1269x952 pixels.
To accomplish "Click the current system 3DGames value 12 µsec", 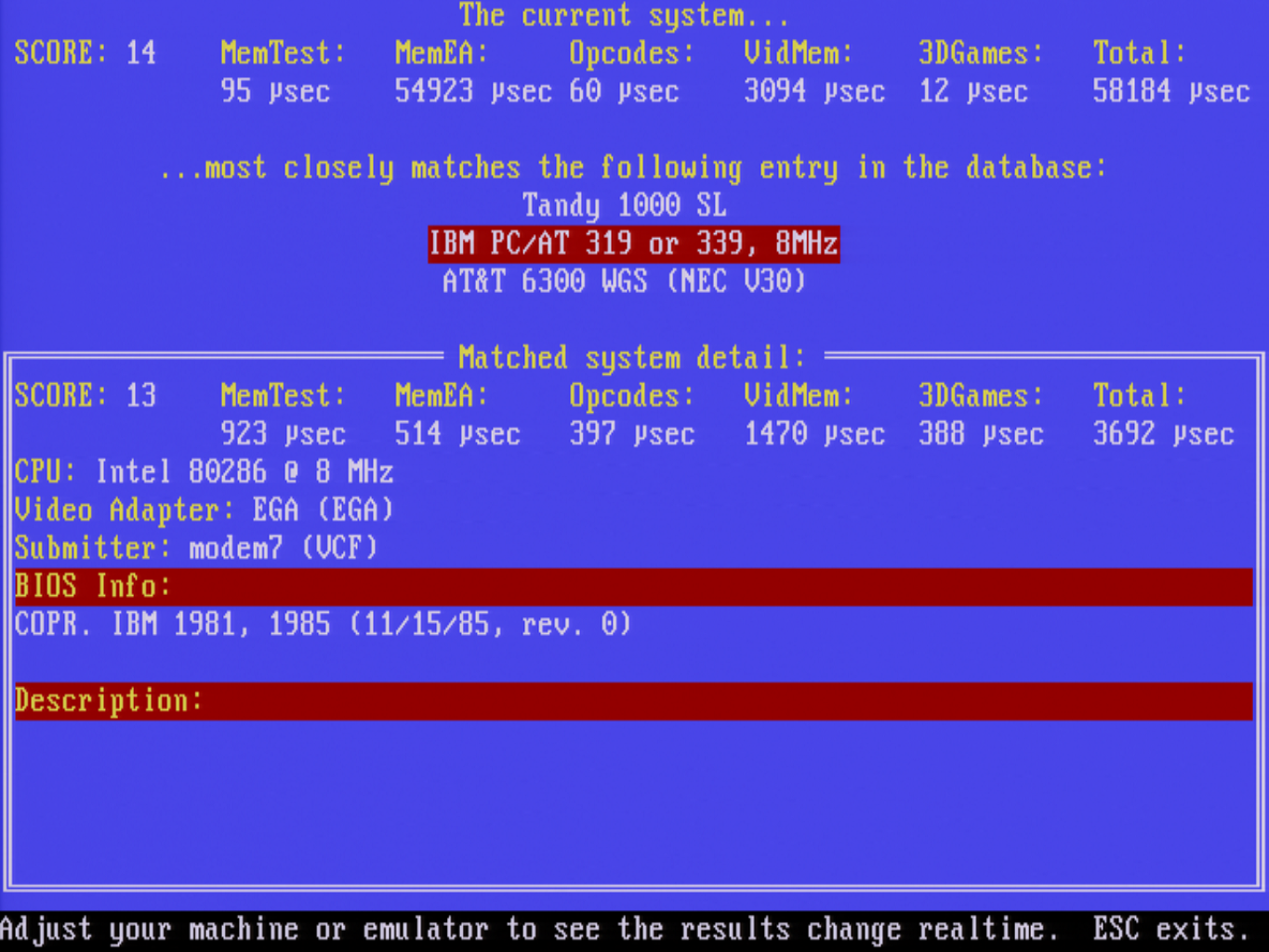I will (x=973, y=91).
